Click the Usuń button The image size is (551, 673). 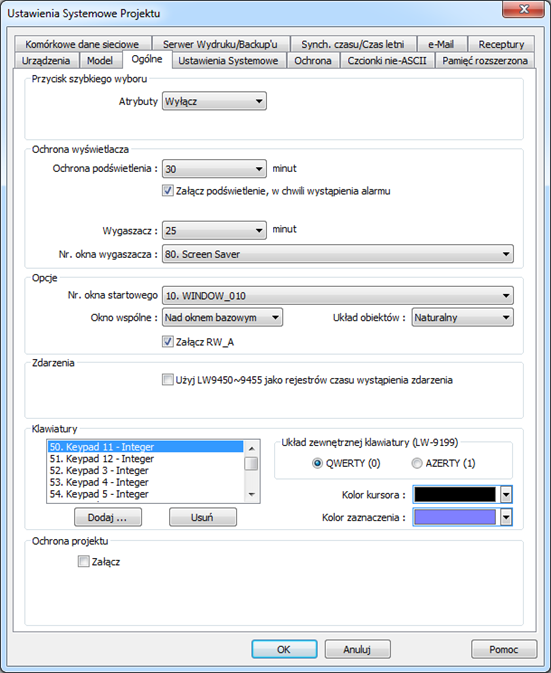coord(203,517)
